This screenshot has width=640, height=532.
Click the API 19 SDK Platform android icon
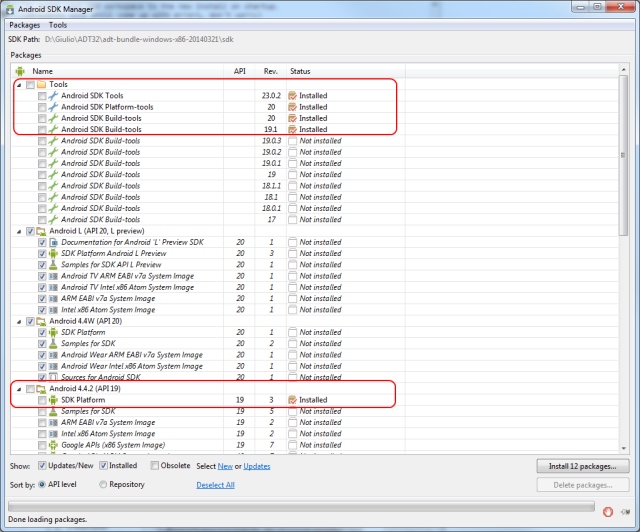pos(53,400)
